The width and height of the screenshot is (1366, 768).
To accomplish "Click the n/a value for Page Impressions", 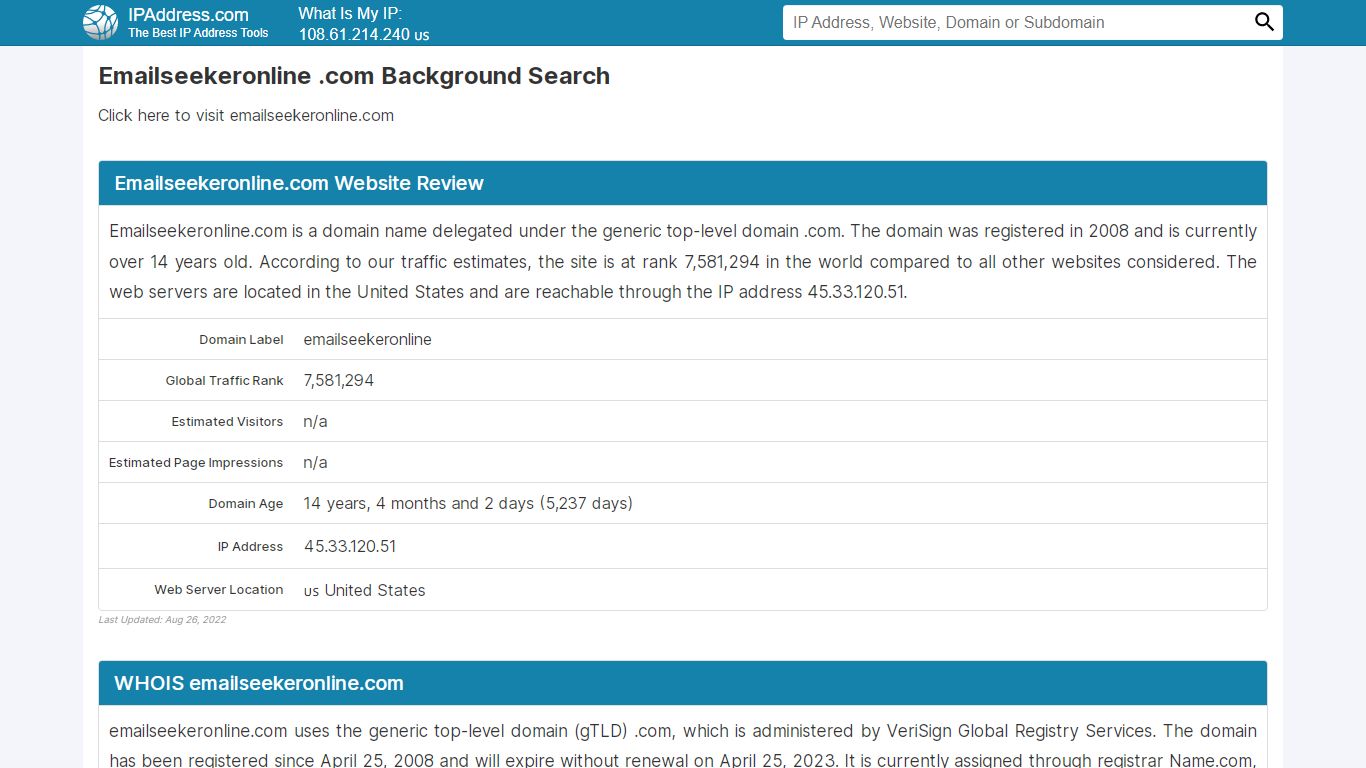I will click(315, 462).
